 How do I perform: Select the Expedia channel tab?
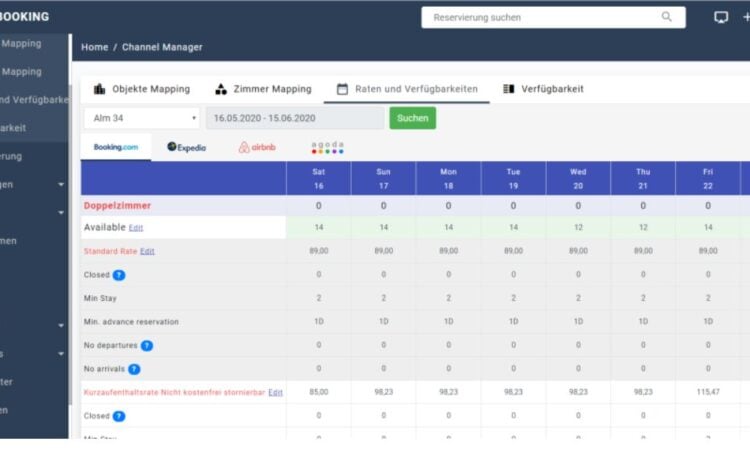(186, 147)
